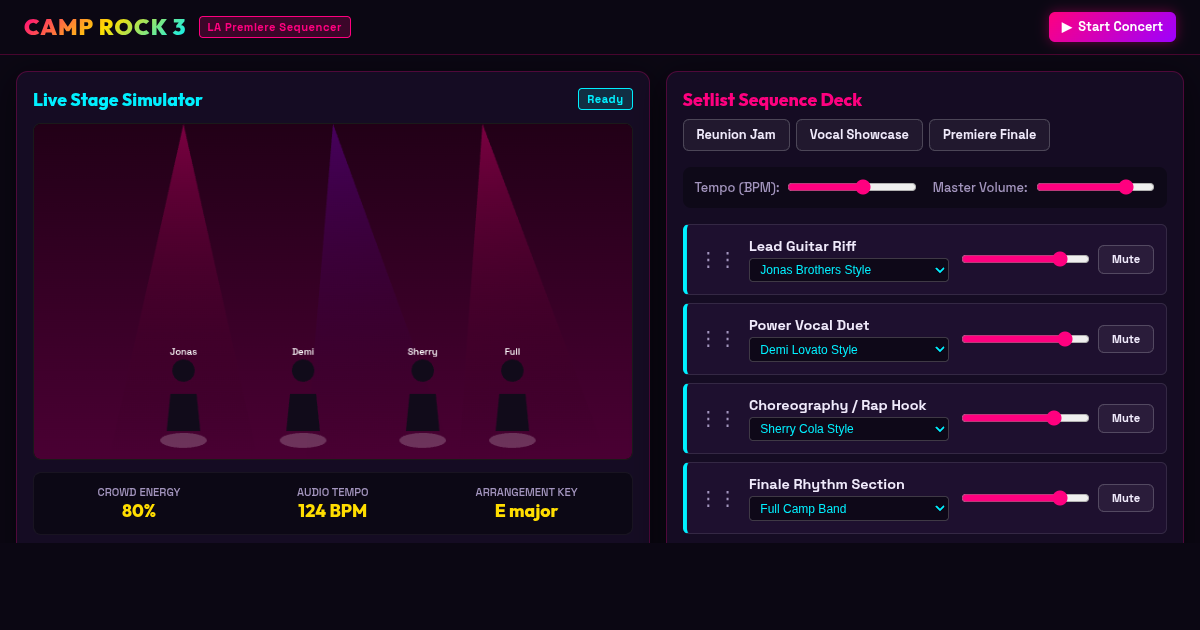Adjust Choreography / Rap Hook volume slider
Image resolution: width=1200 pixels, height=630 pixels.
[1025, 418]
